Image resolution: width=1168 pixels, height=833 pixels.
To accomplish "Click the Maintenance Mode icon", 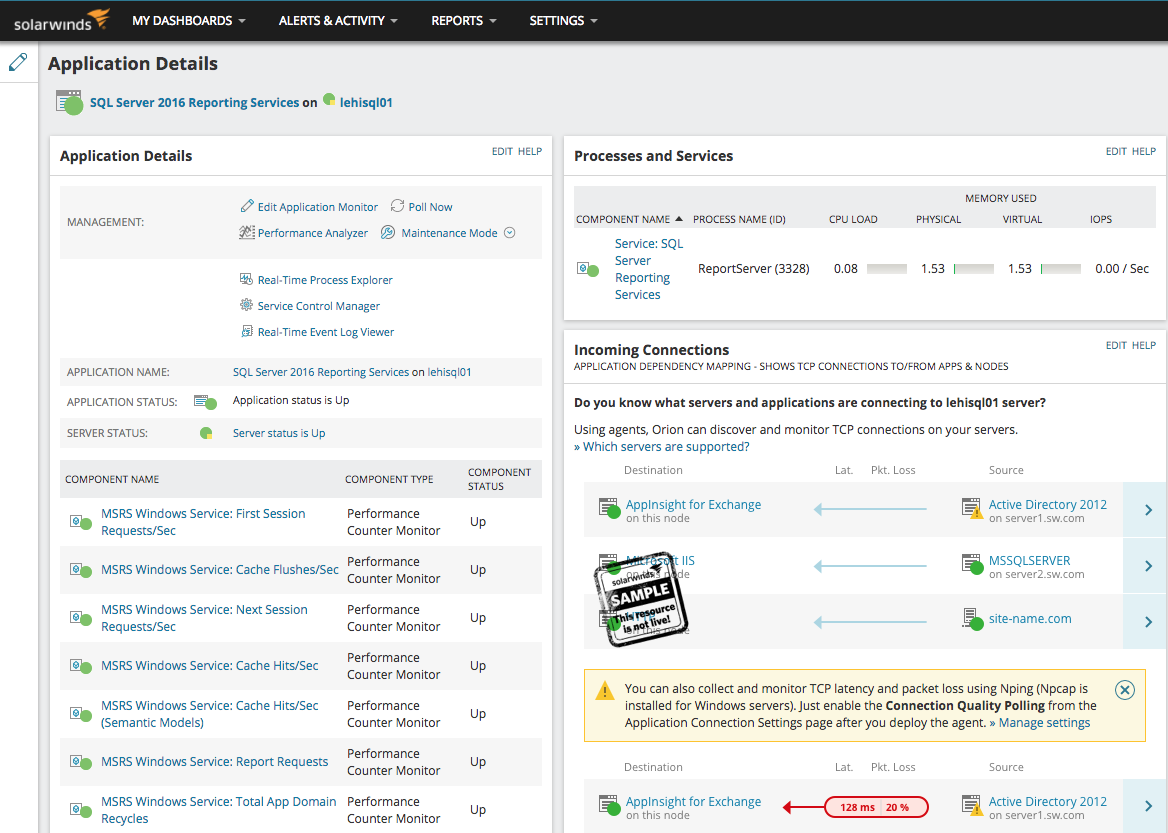I will tap(388, 232).
